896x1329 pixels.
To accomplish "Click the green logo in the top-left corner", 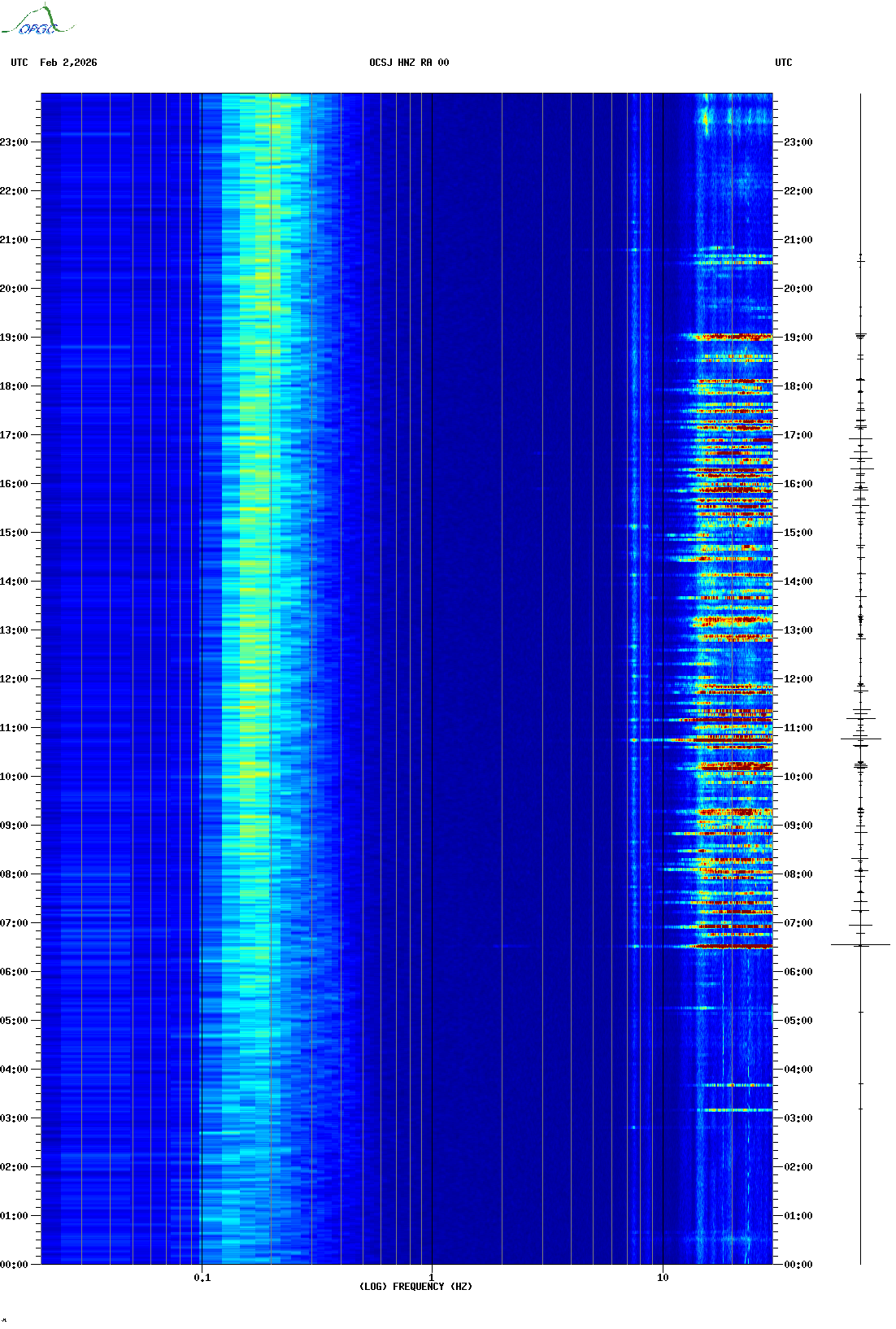I will [37, 21].
